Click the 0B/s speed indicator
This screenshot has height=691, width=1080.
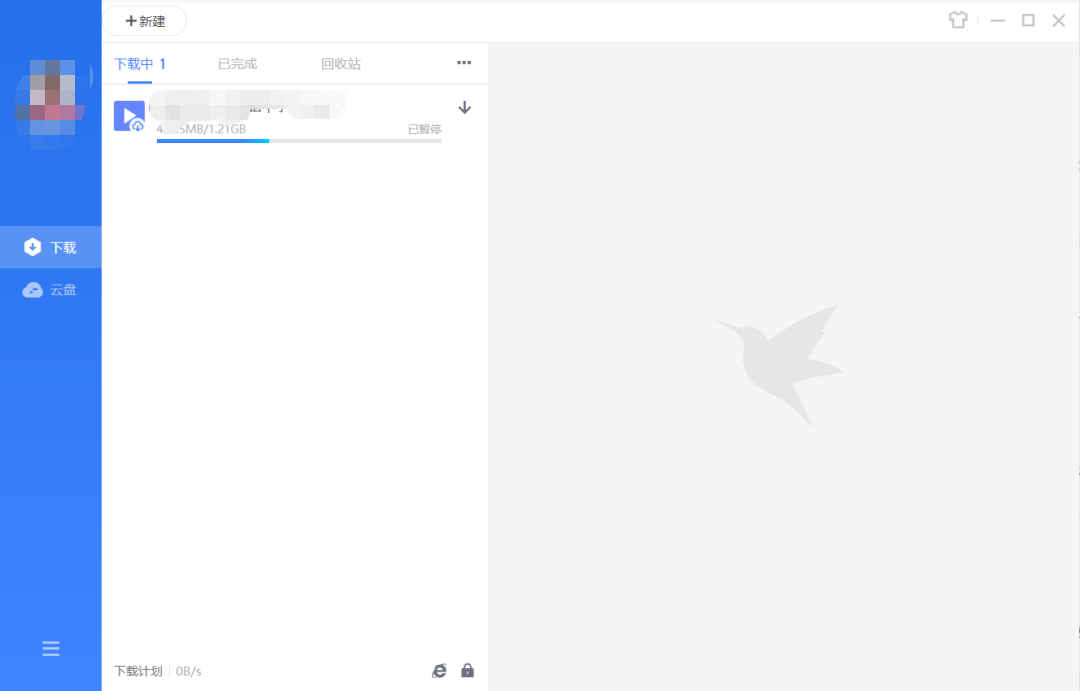[x=189, y=671]
